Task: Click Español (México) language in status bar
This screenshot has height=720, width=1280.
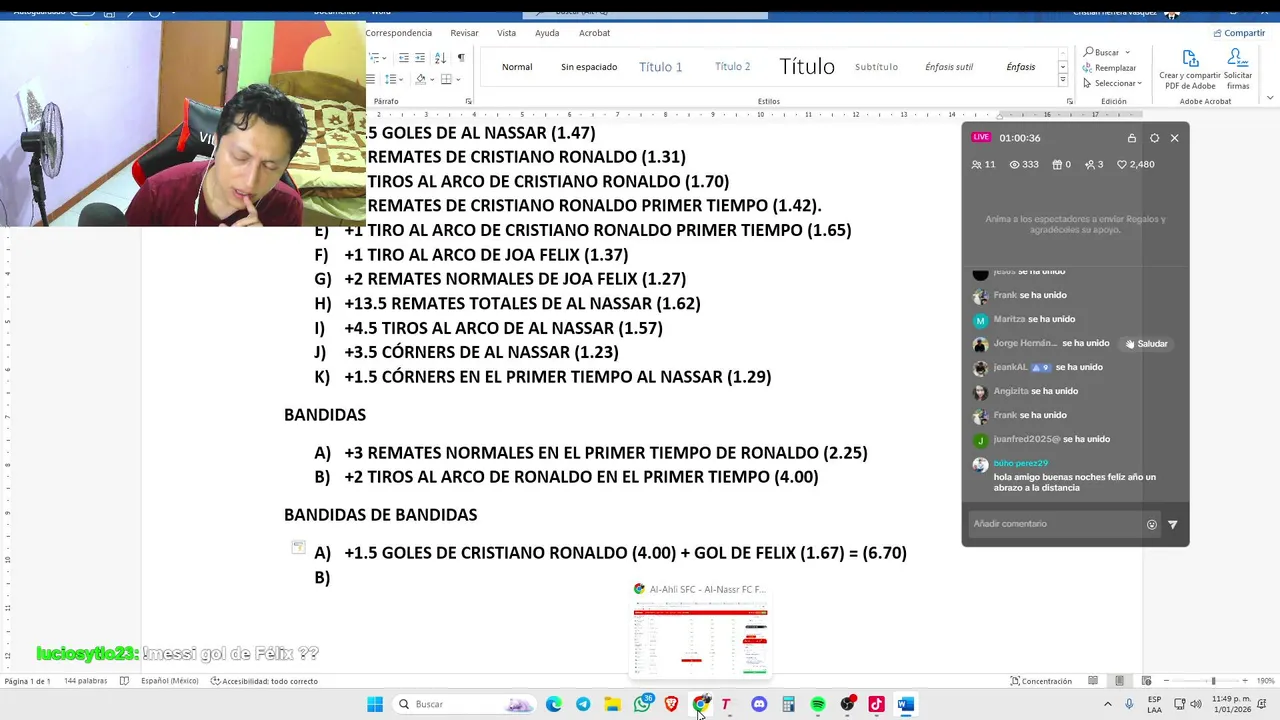Action: 169,681
